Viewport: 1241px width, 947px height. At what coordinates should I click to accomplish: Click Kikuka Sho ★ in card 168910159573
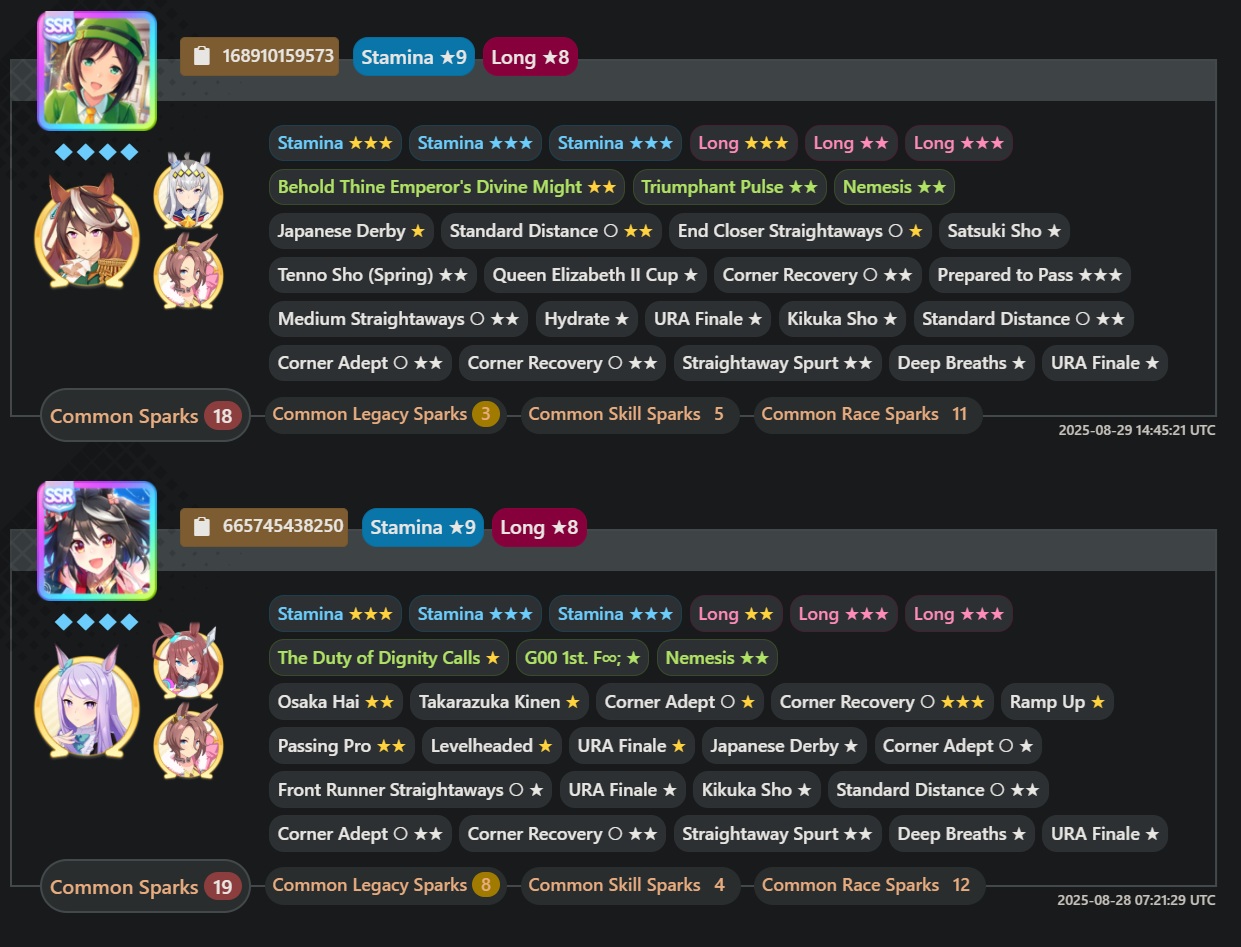tap(843, 319)
